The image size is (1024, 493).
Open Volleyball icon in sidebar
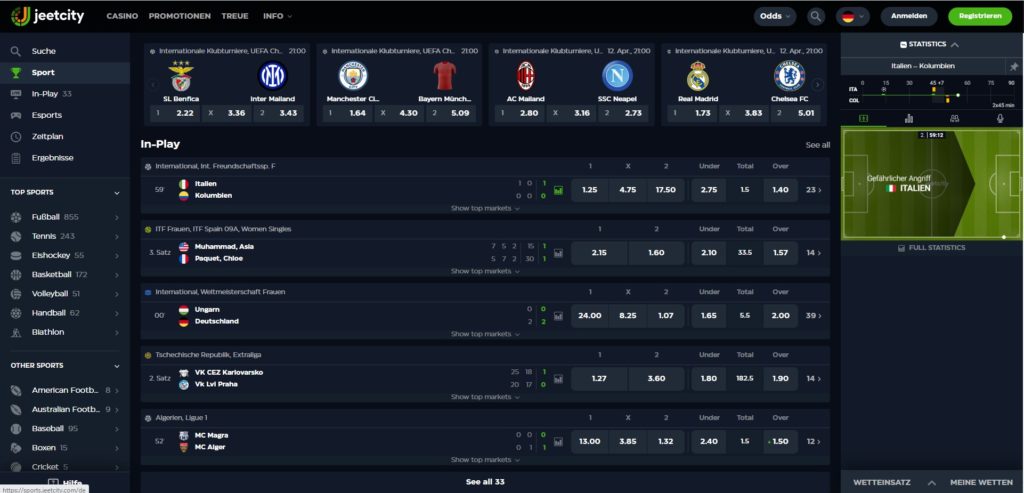click(x=16, y=294)
